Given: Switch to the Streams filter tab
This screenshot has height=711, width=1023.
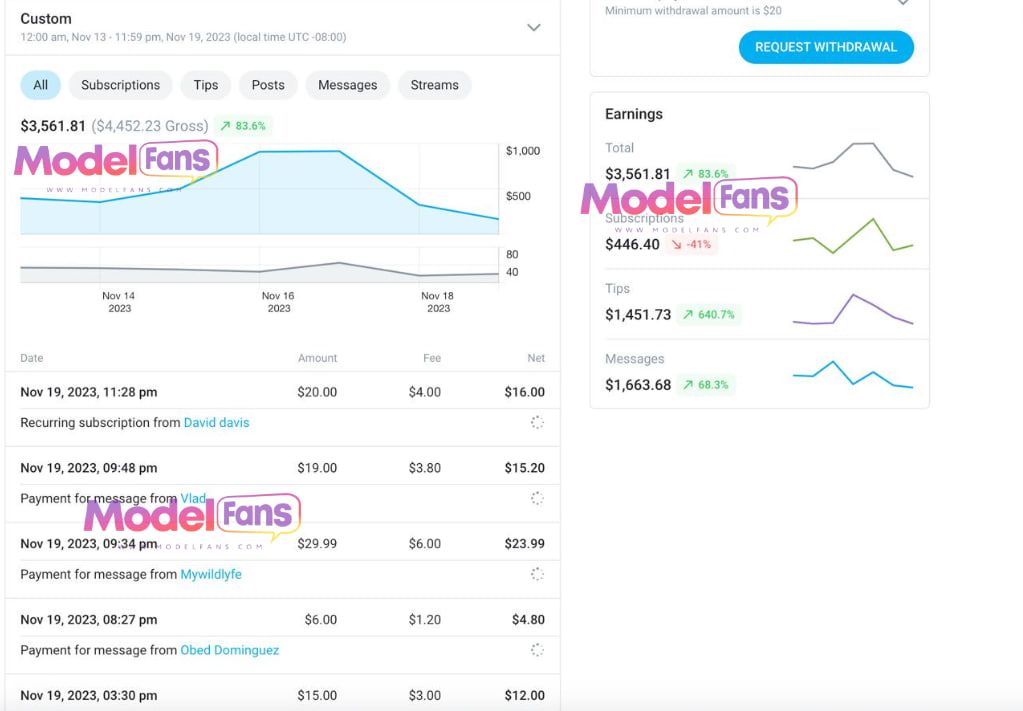Looking at the screenshot, I should (435, 85).
